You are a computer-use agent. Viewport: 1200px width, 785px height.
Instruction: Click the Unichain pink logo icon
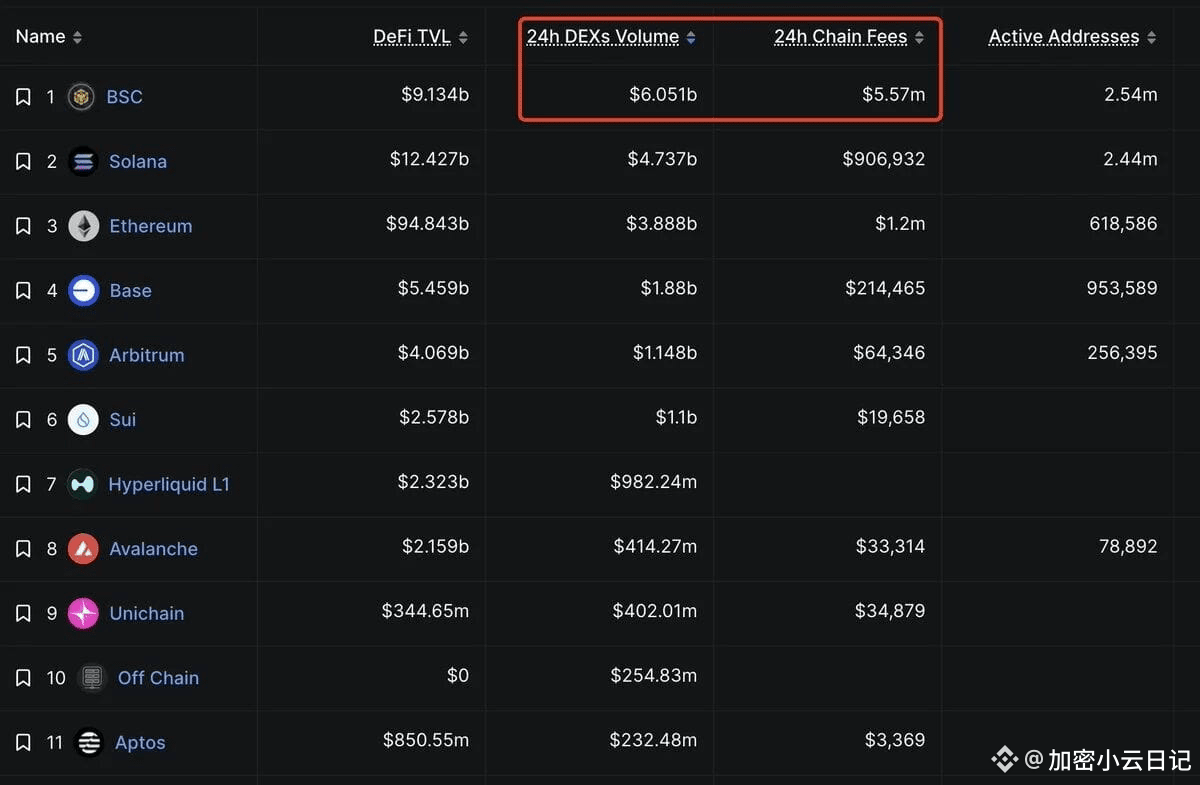pyautogui.click(x=83, y=613)
